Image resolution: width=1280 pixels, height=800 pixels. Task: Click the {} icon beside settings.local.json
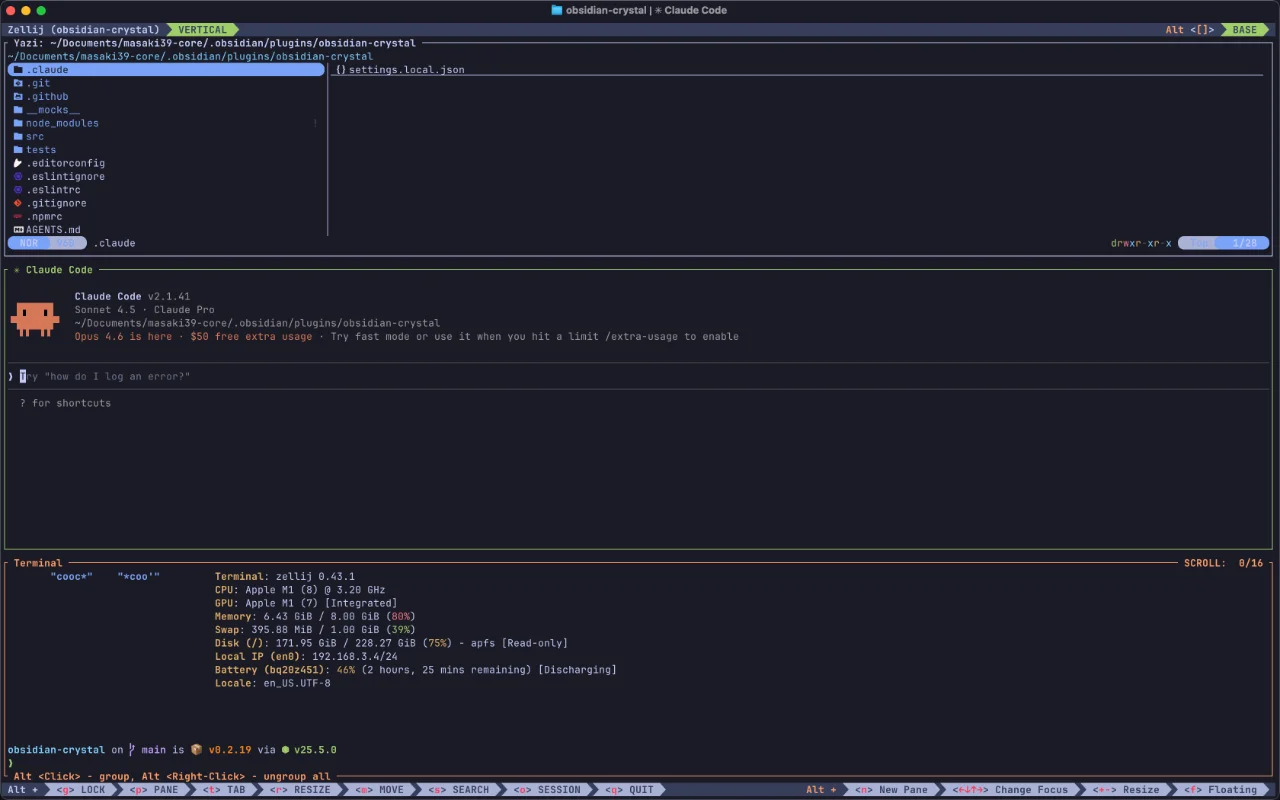click(x=341, y=69)
